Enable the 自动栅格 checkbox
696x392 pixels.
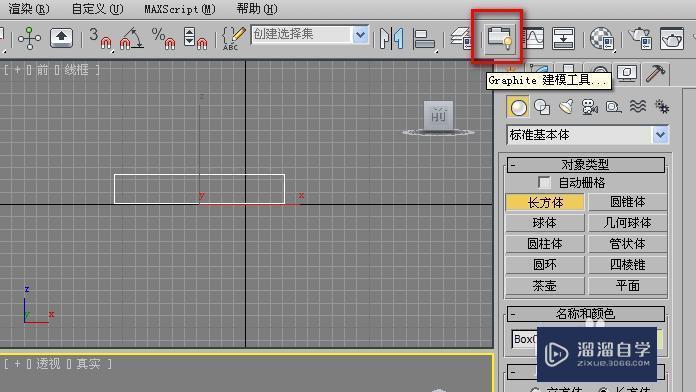544,182
